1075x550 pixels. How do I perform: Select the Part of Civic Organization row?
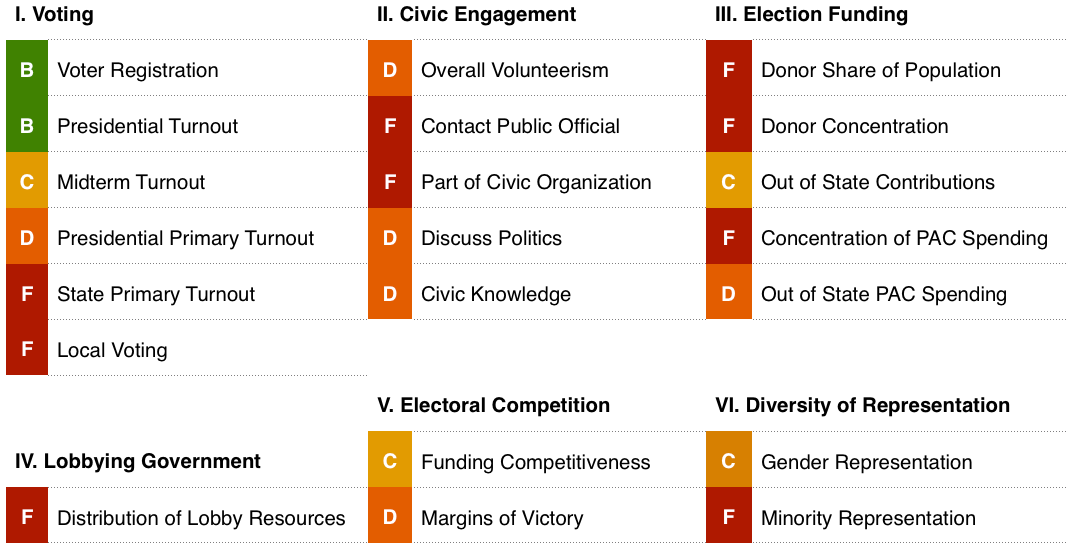[x=536, y=182]
